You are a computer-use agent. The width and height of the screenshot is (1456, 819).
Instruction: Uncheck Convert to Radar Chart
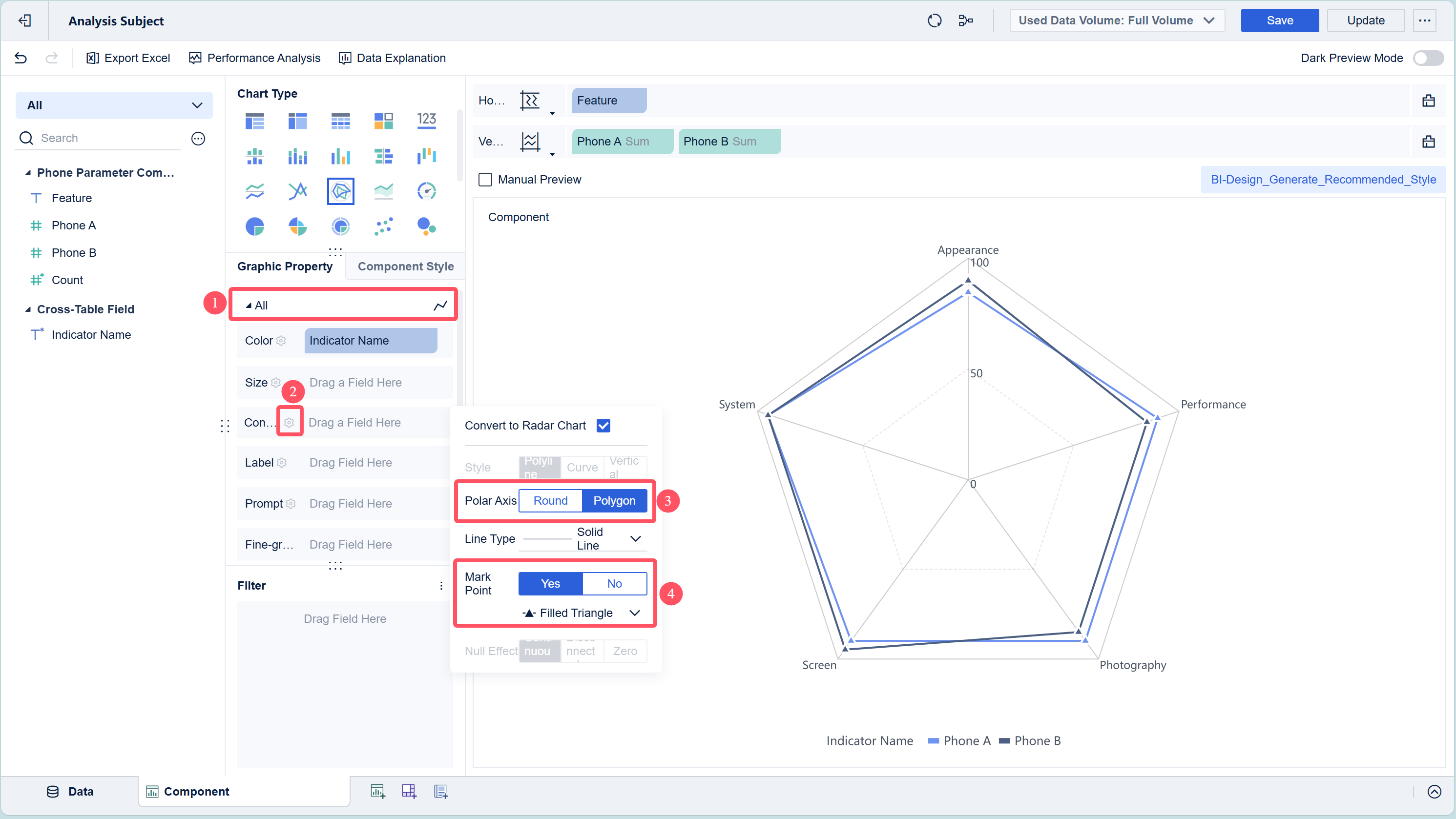click(603, 425)
